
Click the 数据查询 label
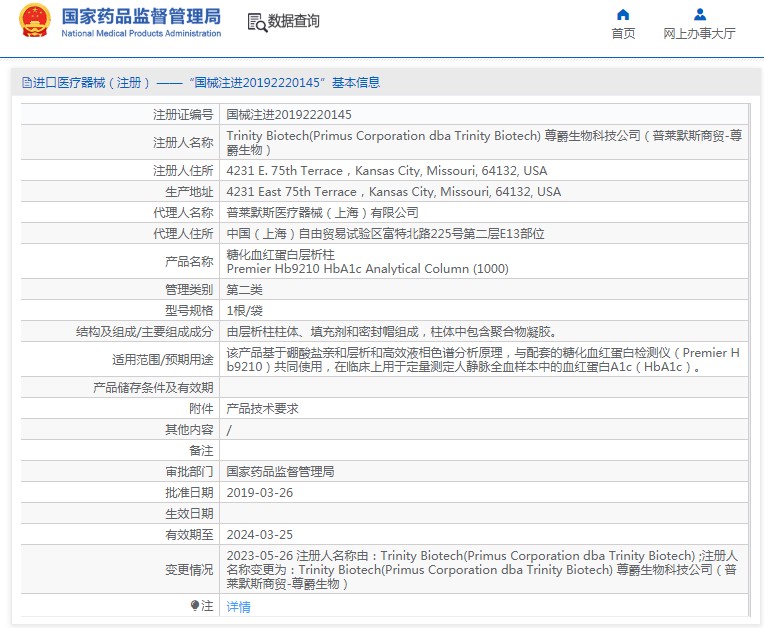[x=294, y=21]
